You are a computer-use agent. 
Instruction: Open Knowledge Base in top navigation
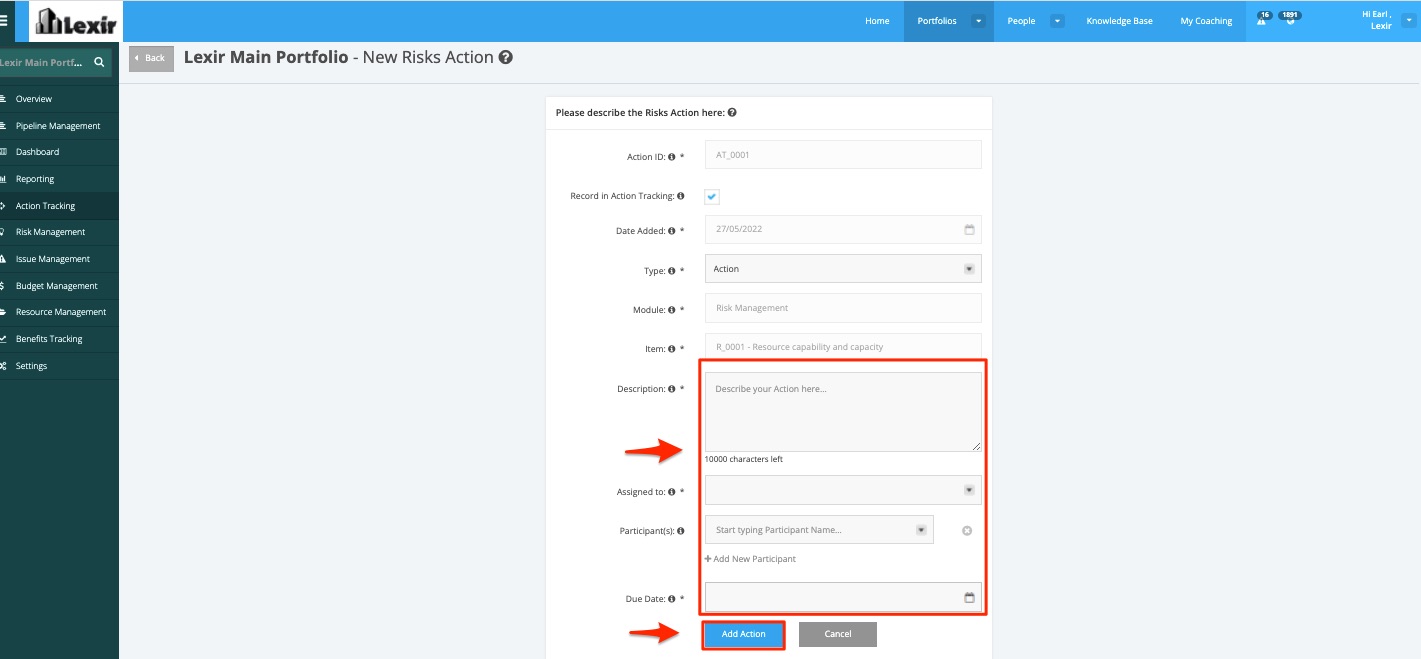1119,21
